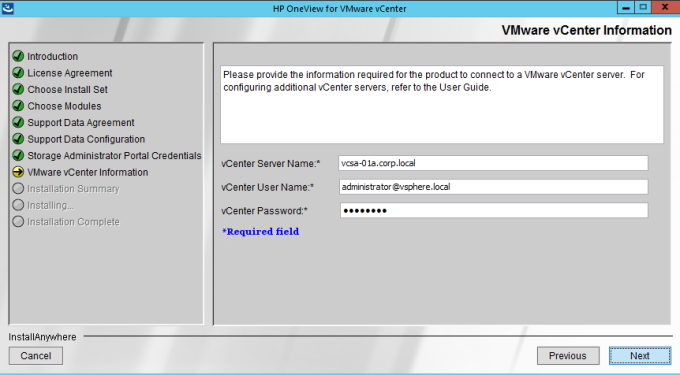Select 'Choose Modules' step label

64,106
